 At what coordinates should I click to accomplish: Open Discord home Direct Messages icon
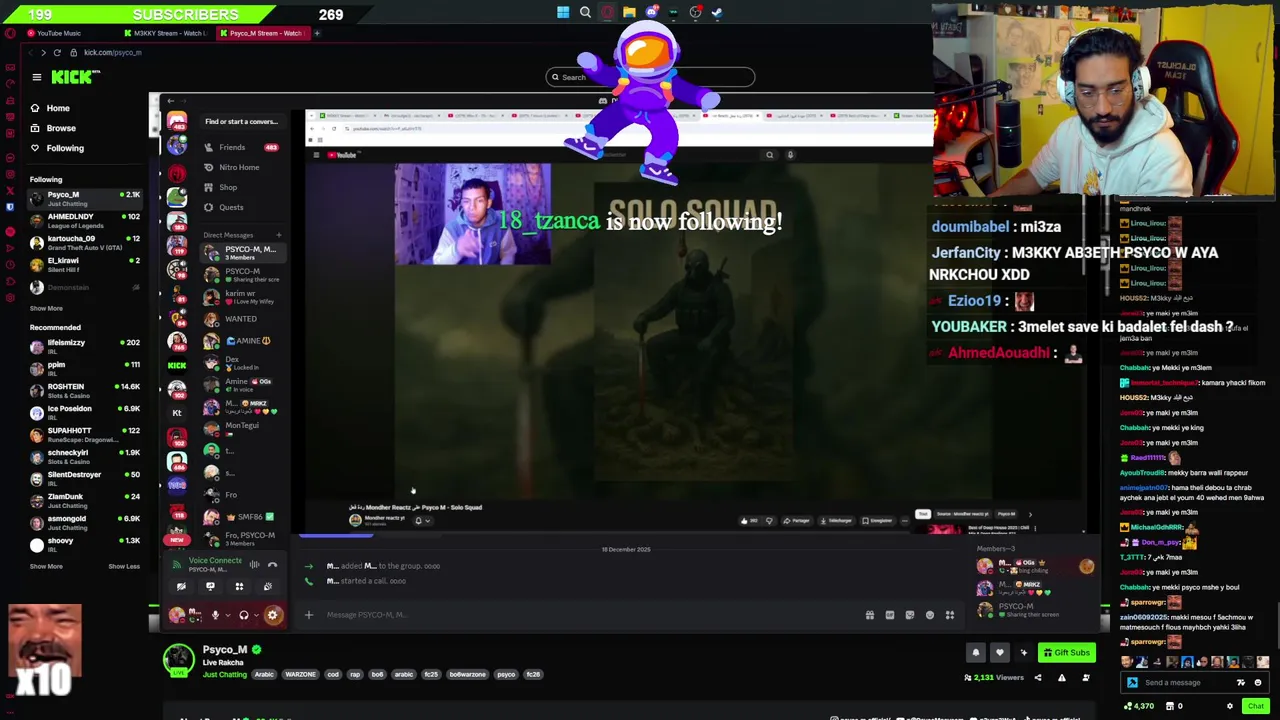click(x=177, y=121)
